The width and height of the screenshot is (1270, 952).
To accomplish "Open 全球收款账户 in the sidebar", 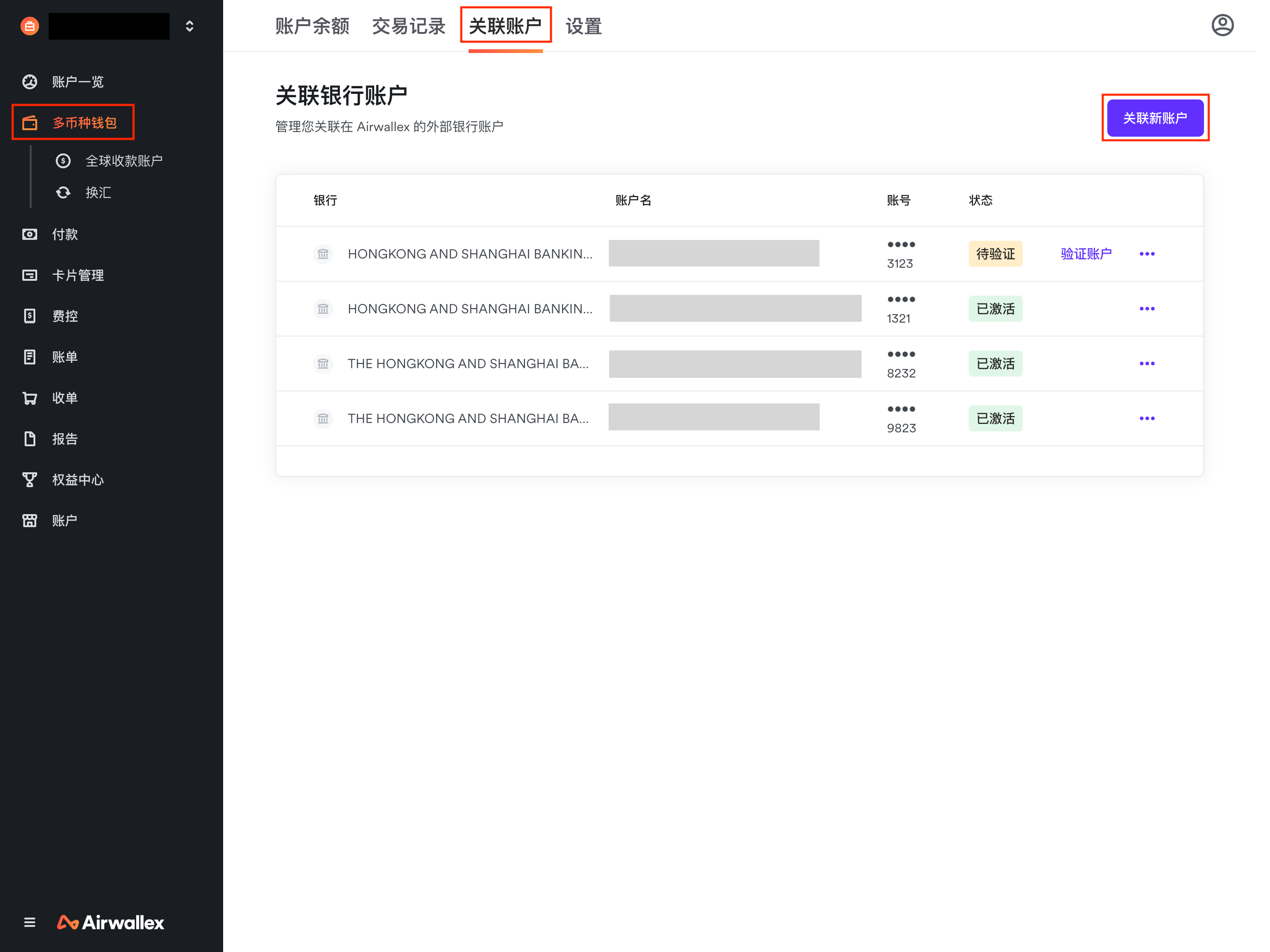I will click(x=124, y=161).
